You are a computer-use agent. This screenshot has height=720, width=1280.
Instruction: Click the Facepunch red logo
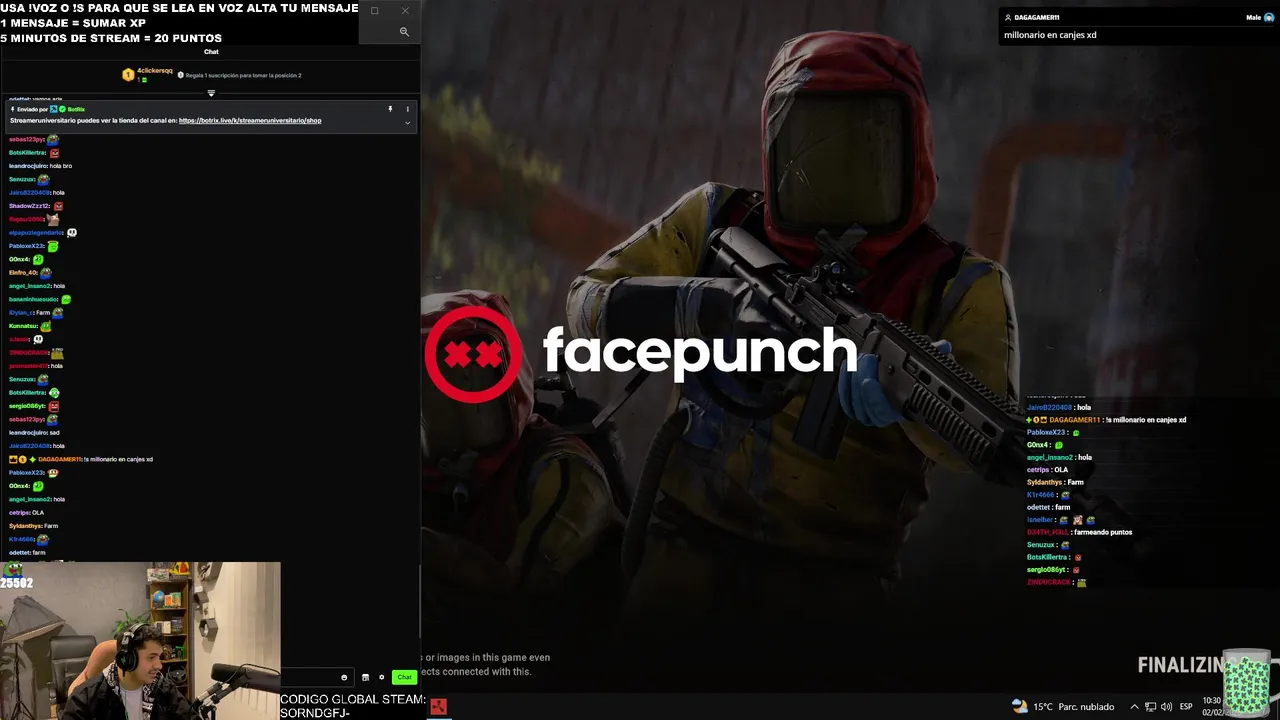473,354
